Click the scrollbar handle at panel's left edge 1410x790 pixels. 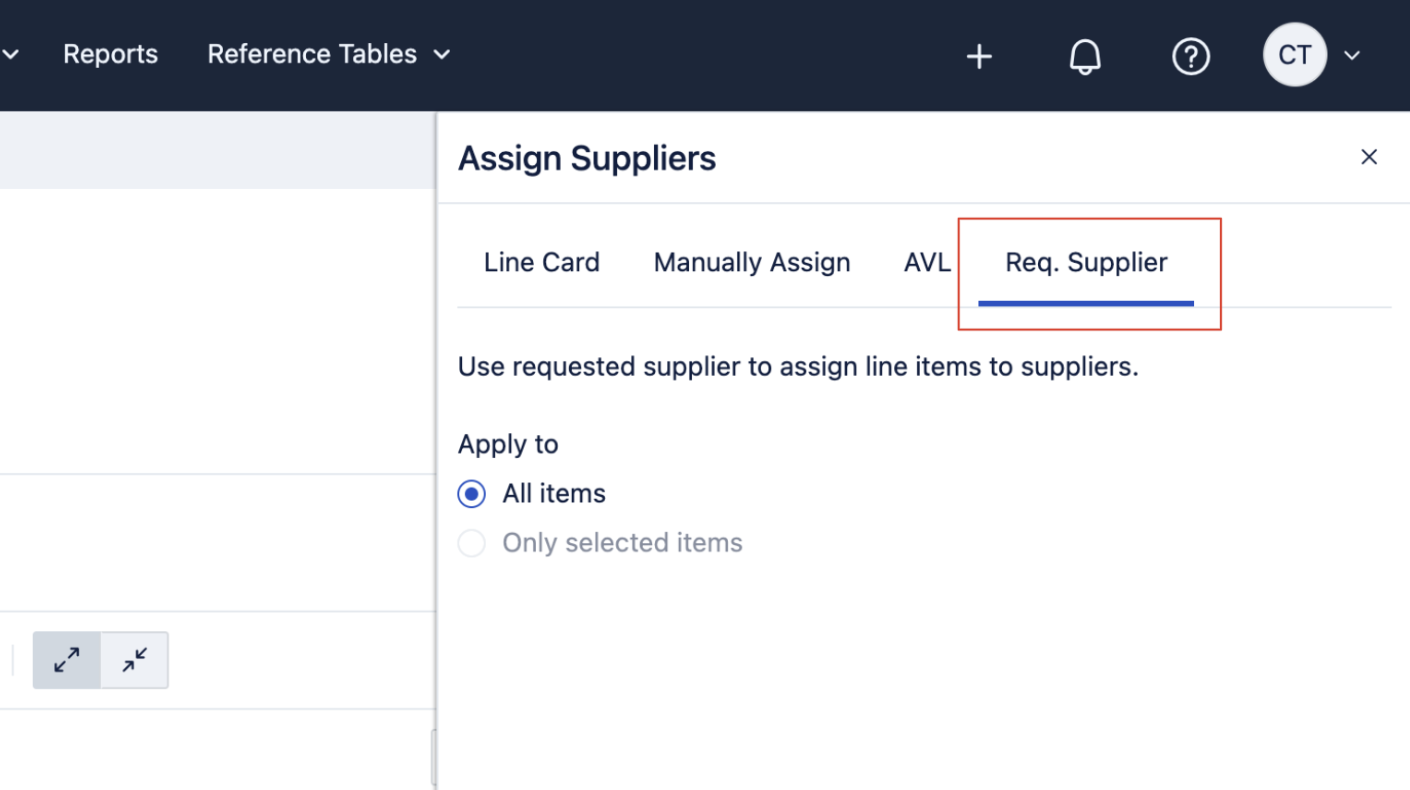(433, 757)
